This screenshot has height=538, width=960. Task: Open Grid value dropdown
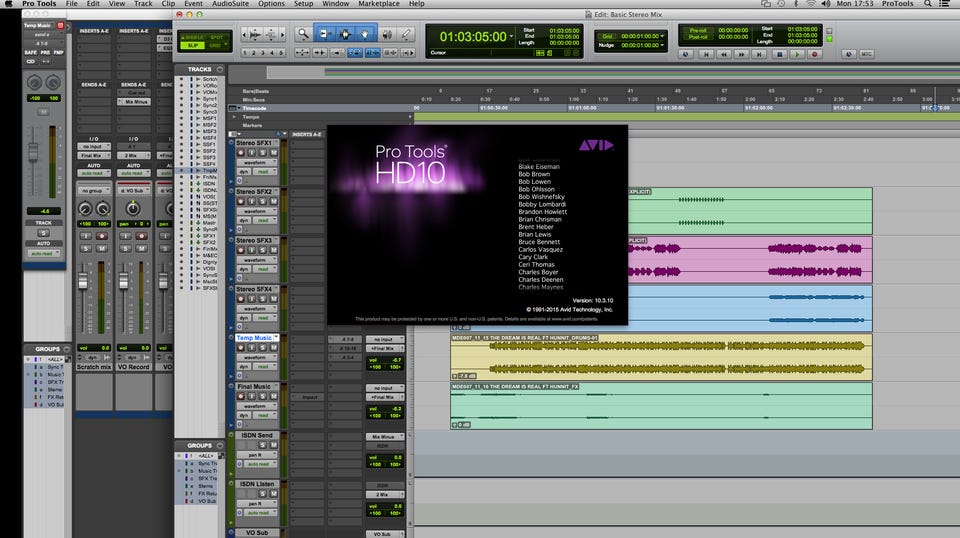coord(662,36)
